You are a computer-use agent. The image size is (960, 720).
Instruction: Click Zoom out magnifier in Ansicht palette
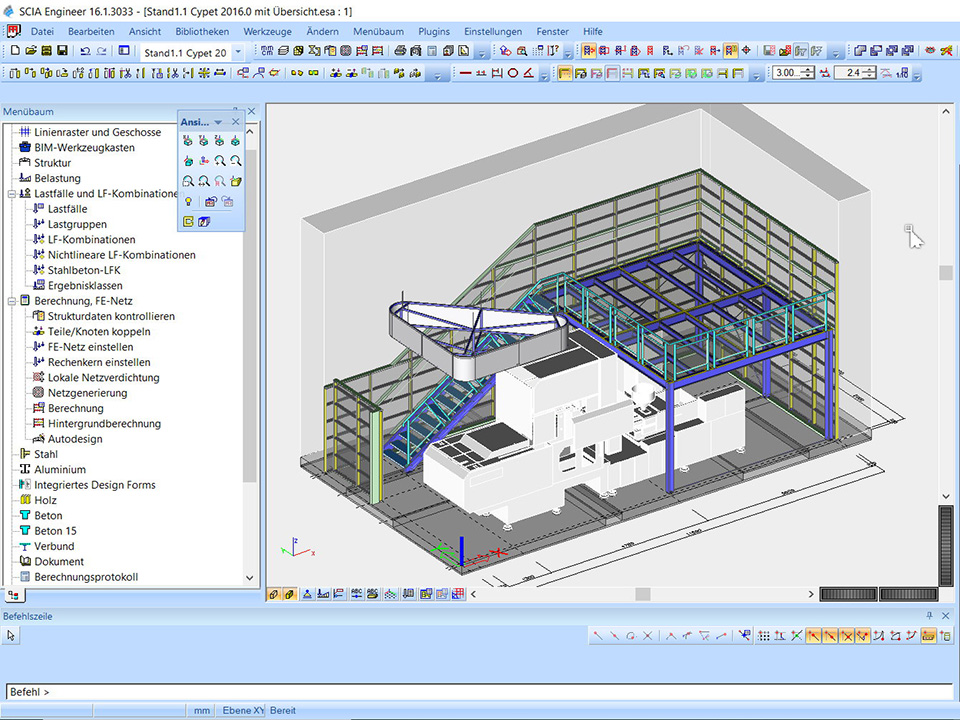(x=236, y=161)
